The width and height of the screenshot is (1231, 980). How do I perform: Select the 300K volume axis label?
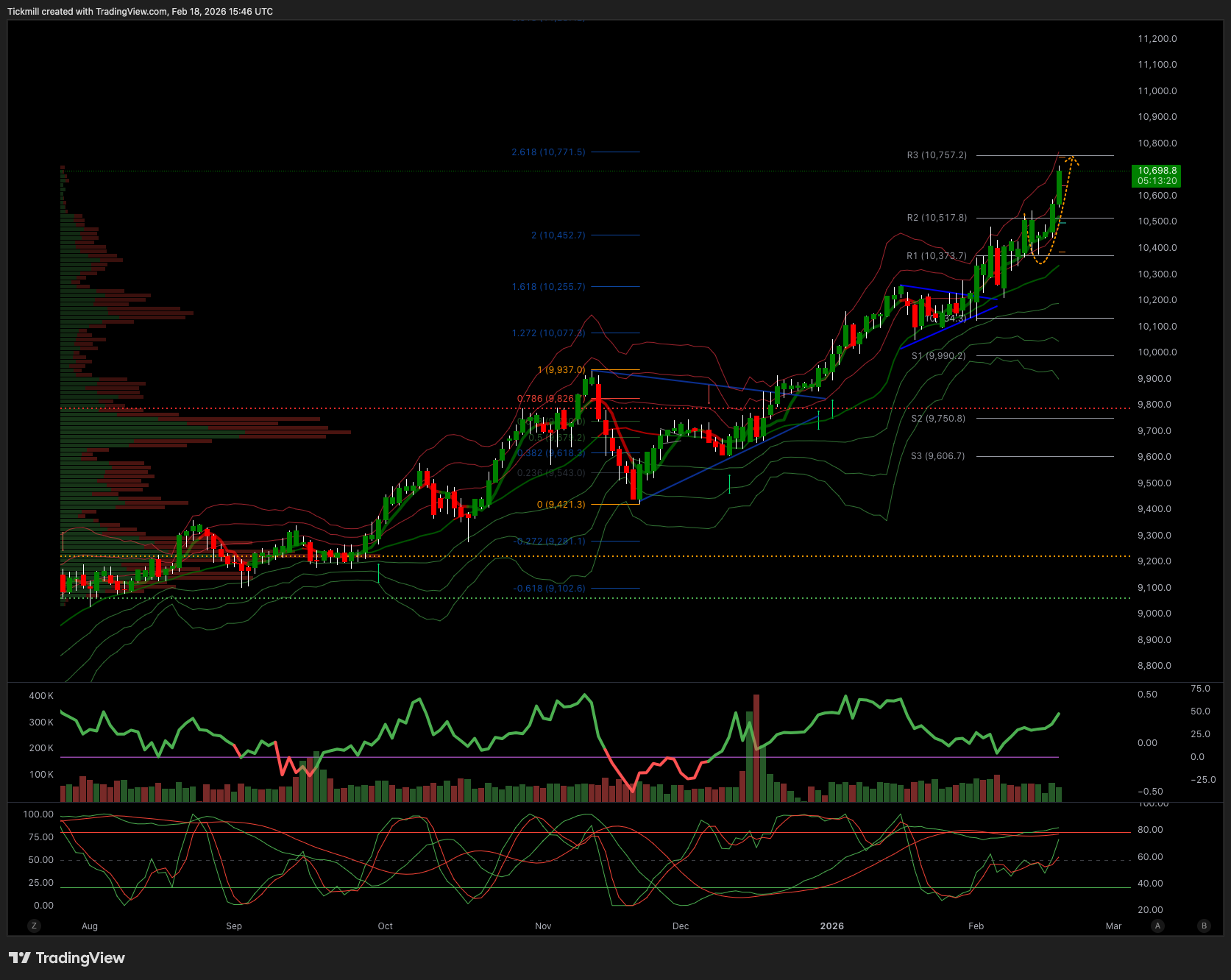pyautogui.click(x=41, y=722)
